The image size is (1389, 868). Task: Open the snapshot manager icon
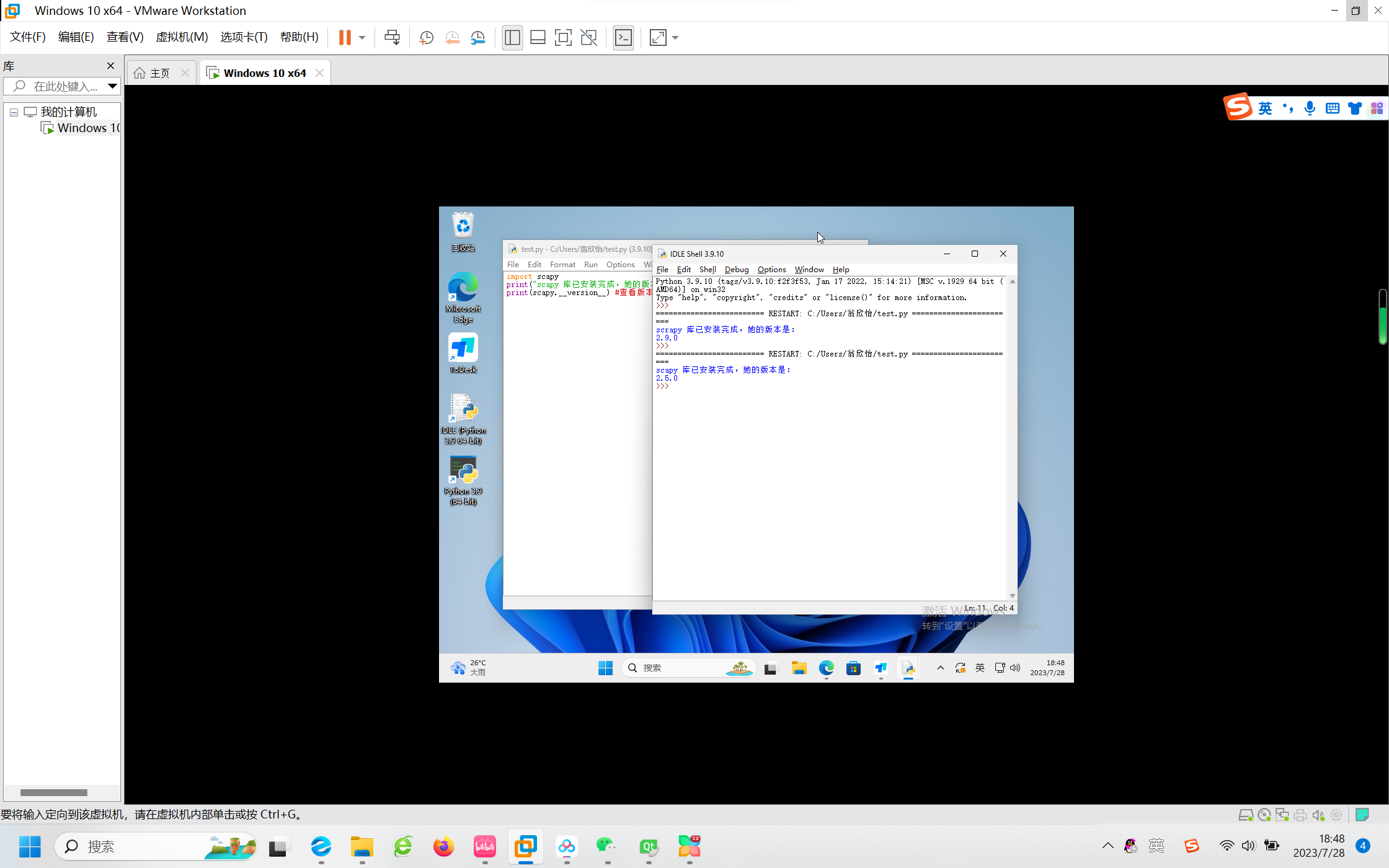(478, 38)
